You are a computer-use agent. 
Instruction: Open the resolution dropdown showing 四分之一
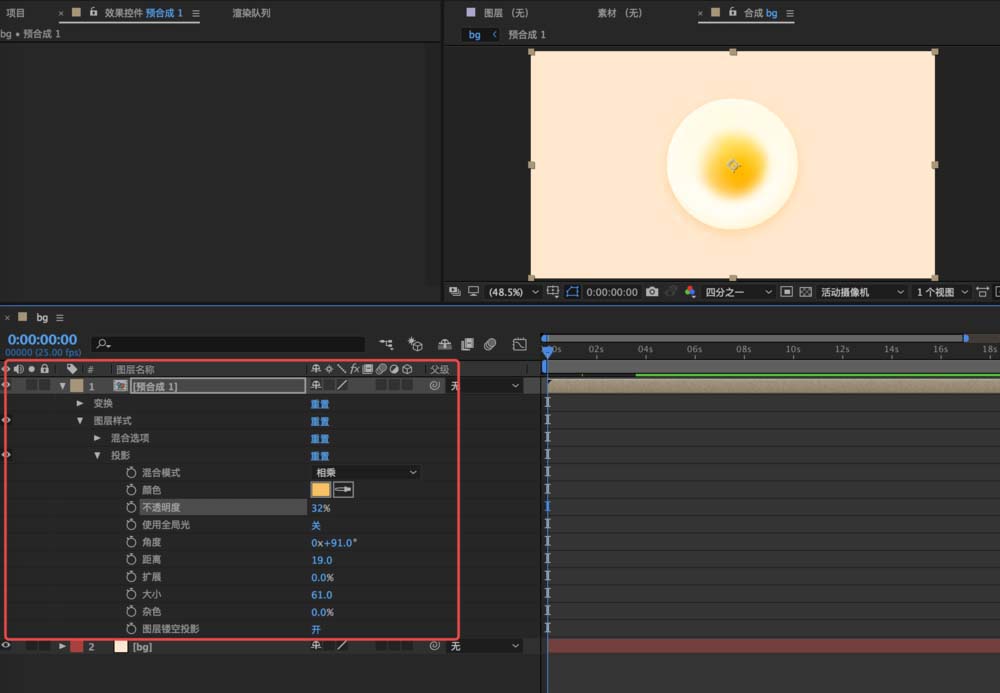pyautogui.click(x=738, y=292)
